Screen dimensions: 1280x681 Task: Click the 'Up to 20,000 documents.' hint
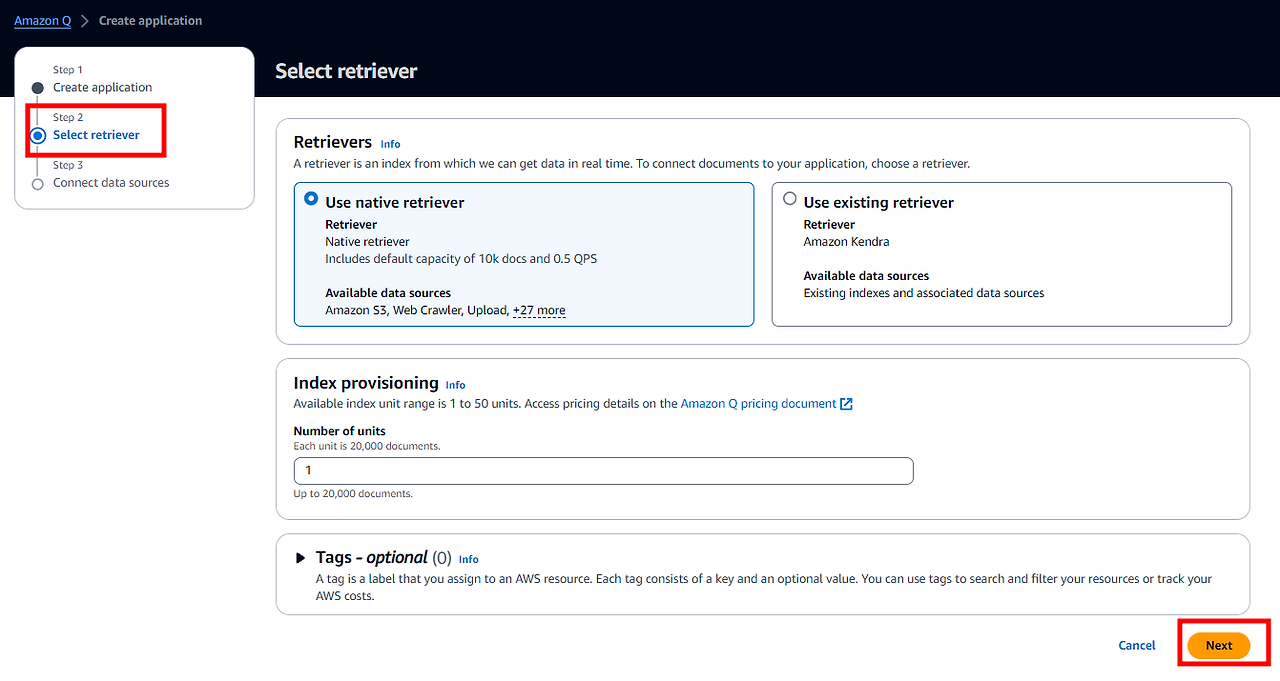353,494
